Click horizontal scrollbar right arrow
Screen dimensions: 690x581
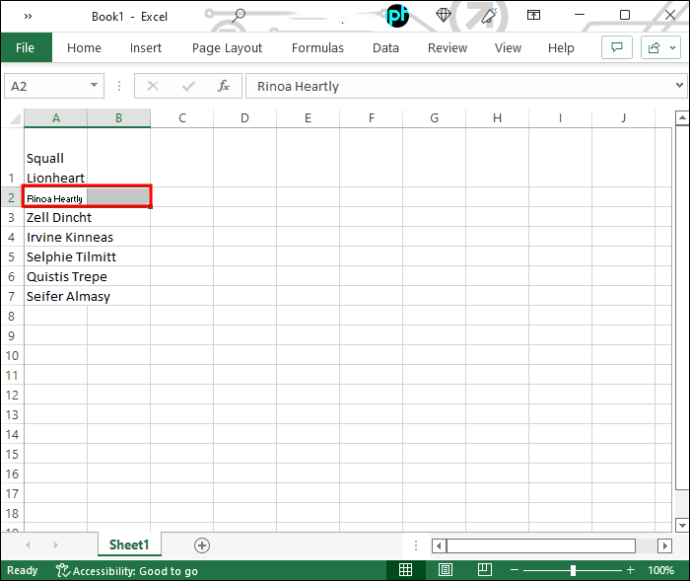(x=664, y=546)
